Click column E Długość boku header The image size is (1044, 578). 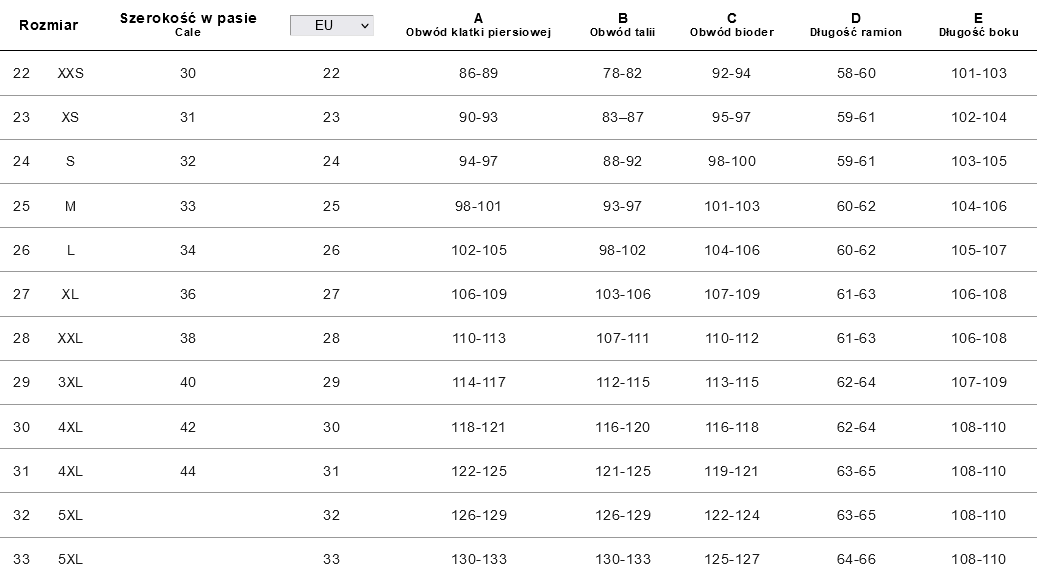coord(979,25)
